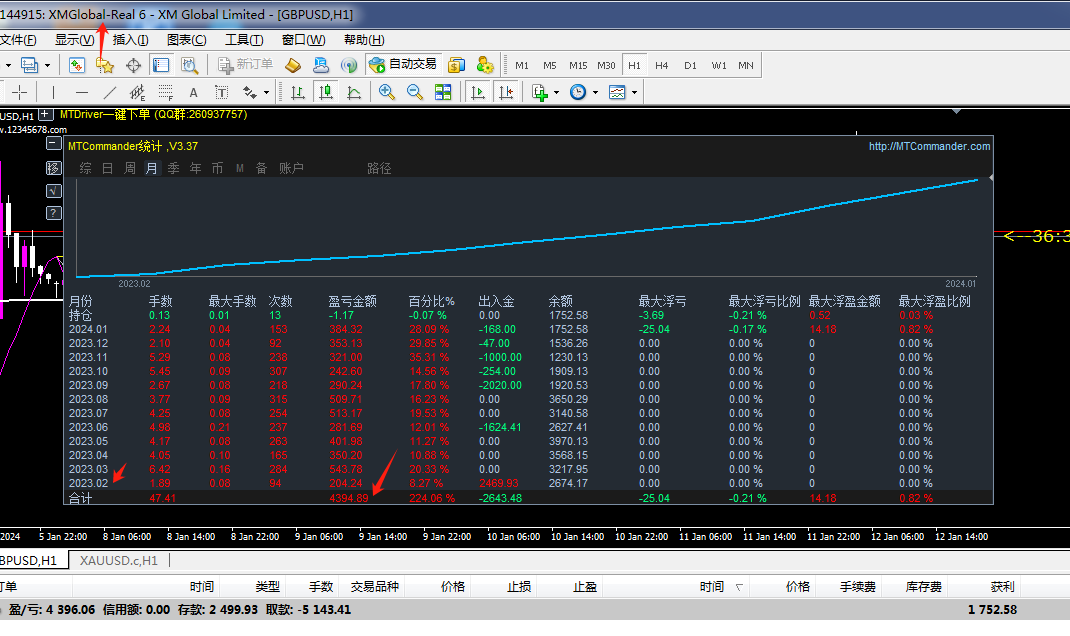This screenshot has height=636, width=1070.
Task: Open the 文件(F) menu
Action: pos(18,40)
